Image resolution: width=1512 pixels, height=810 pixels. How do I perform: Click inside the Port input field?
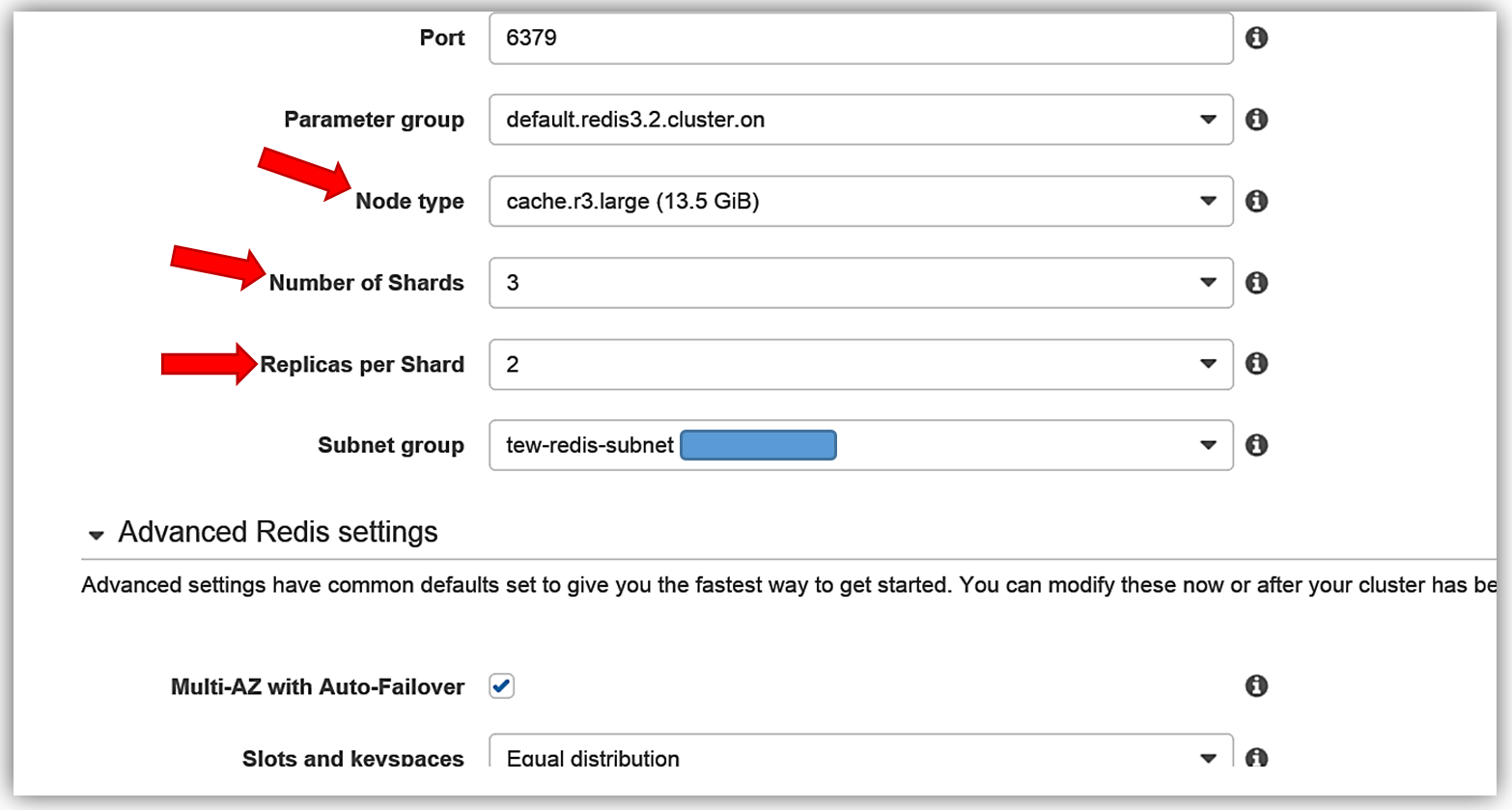[x=859, y=39]
